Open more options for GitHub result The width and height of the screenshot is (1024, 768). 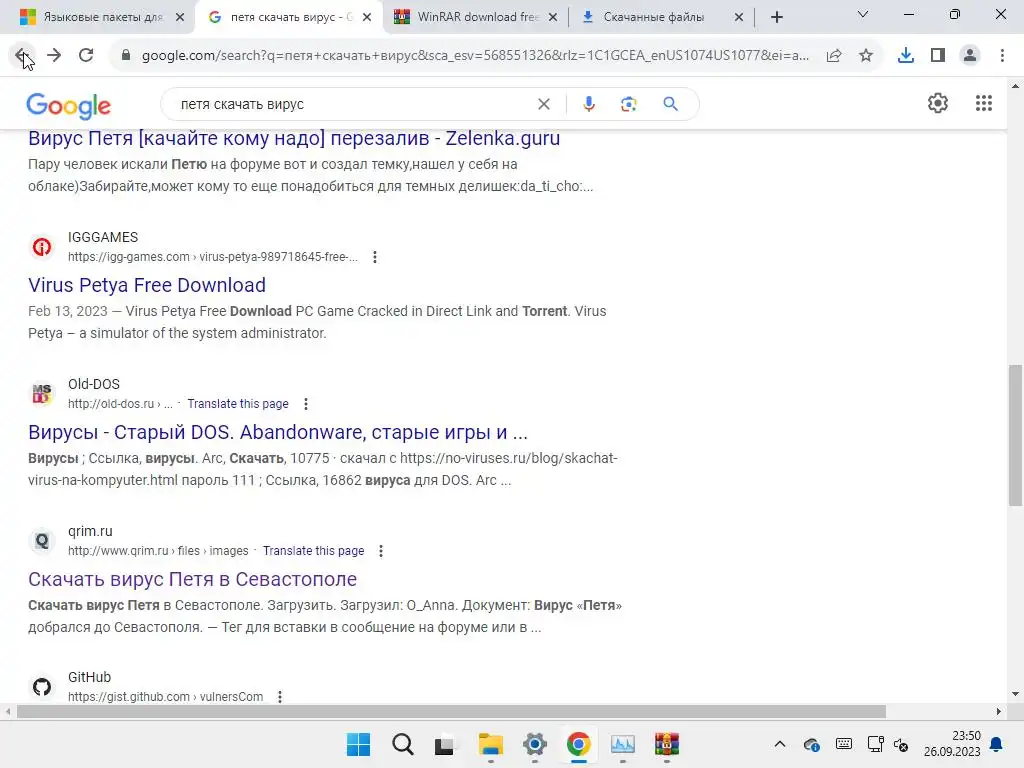280,697
